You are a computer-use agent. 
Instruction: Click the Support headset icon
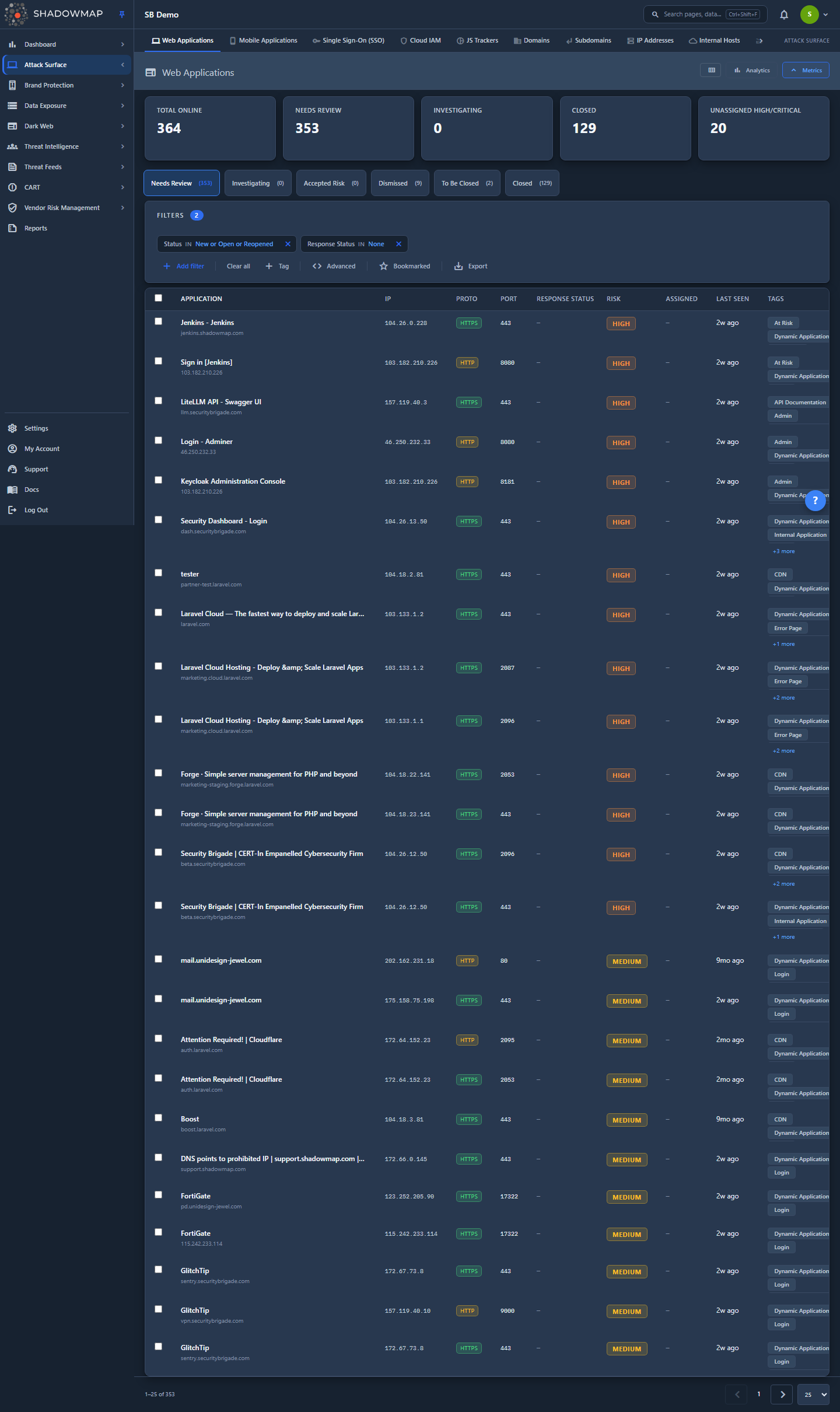click(12, 469)
